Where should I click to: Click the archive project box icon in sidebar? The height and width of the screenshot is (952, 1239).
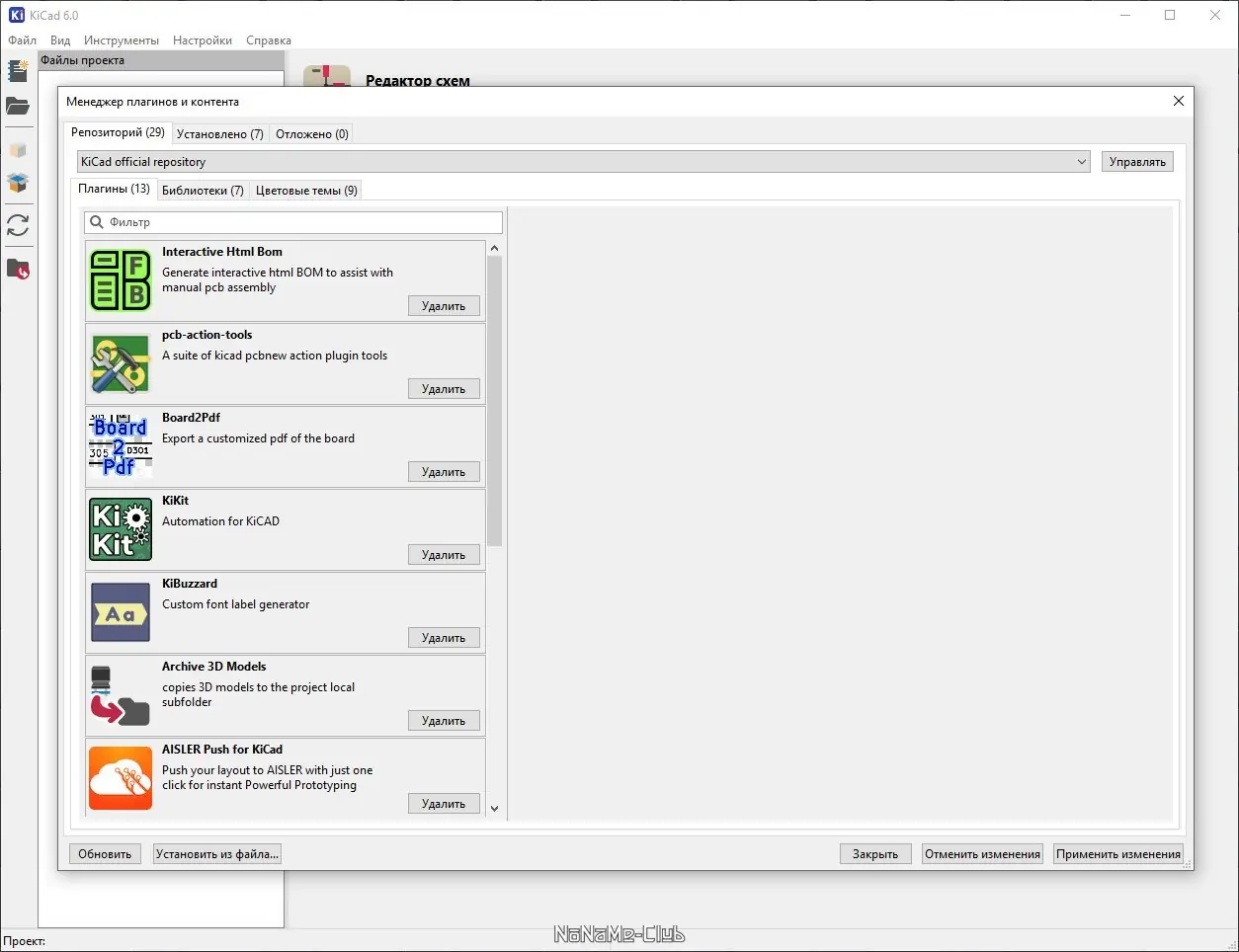click(x=18, y=151)
